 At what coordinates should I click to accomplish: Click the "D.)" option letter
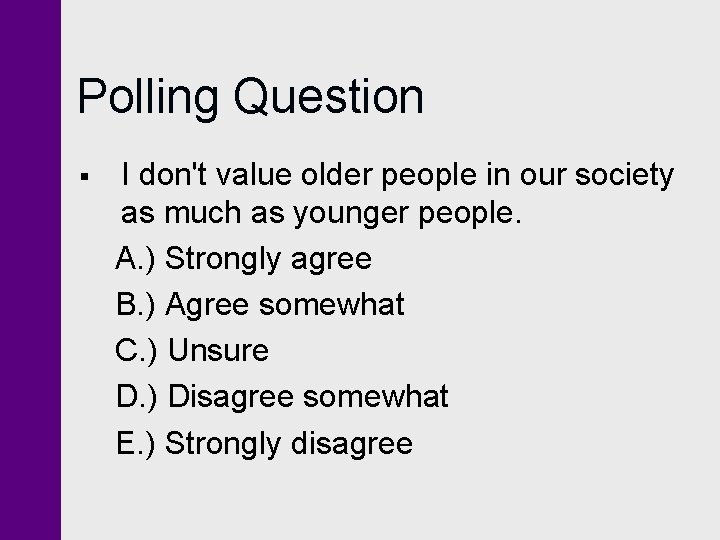[x=138, y=397]
